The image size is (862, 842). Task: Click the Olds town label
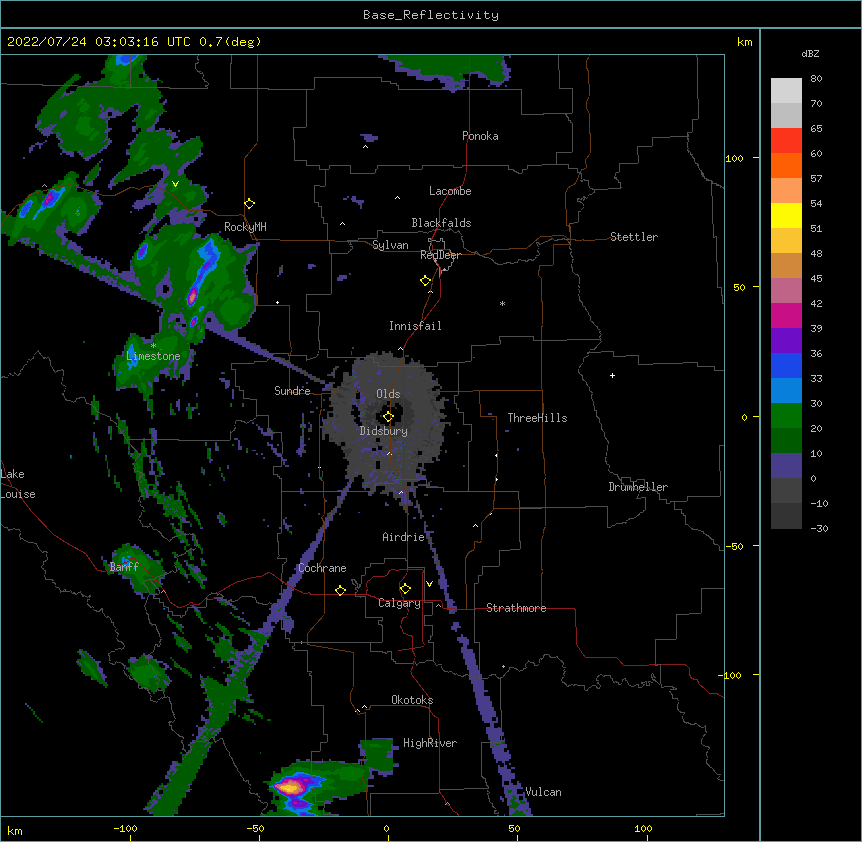click(388, 394)
